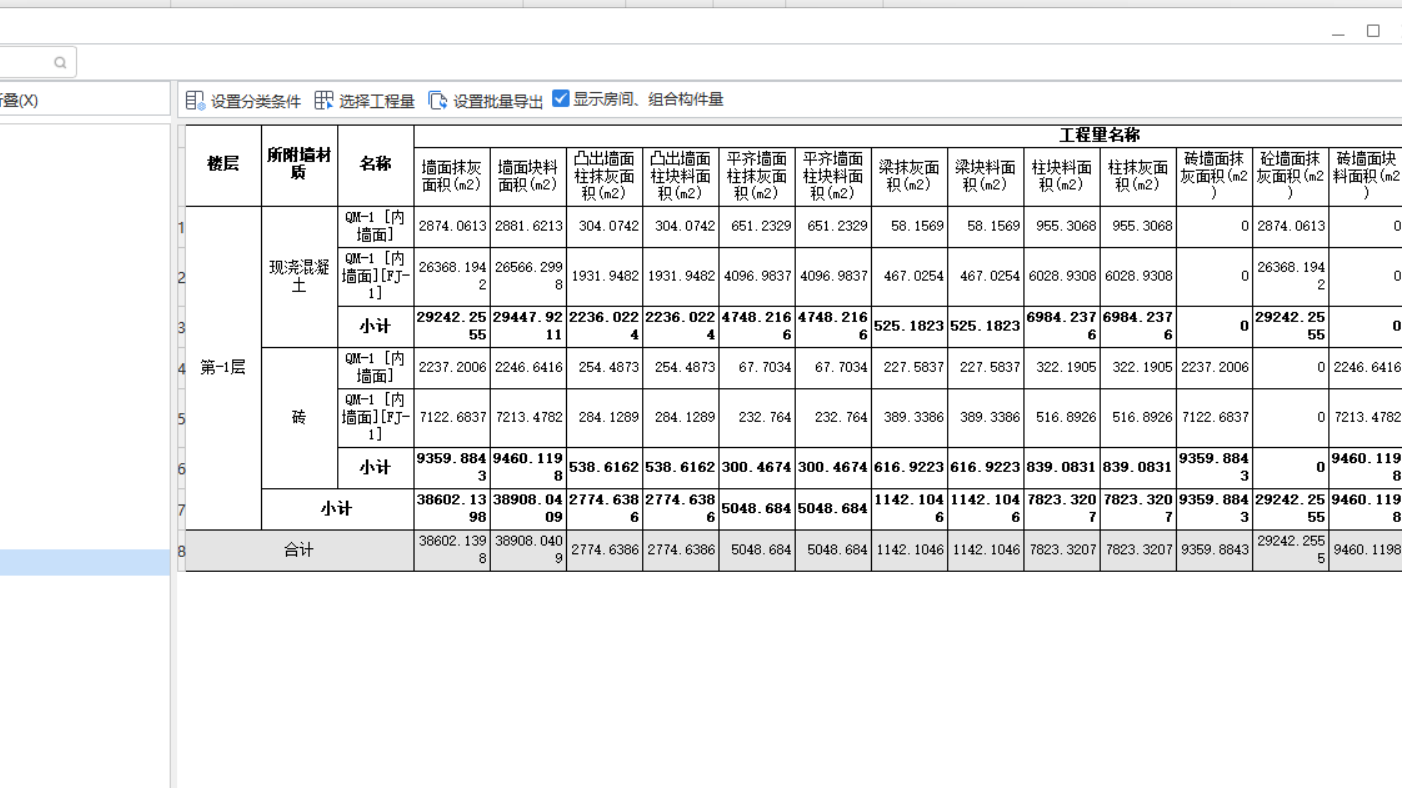Screen dimensions: 1402x788
Task: Click the 砖 material cell
Action: [x=299, y=418]
